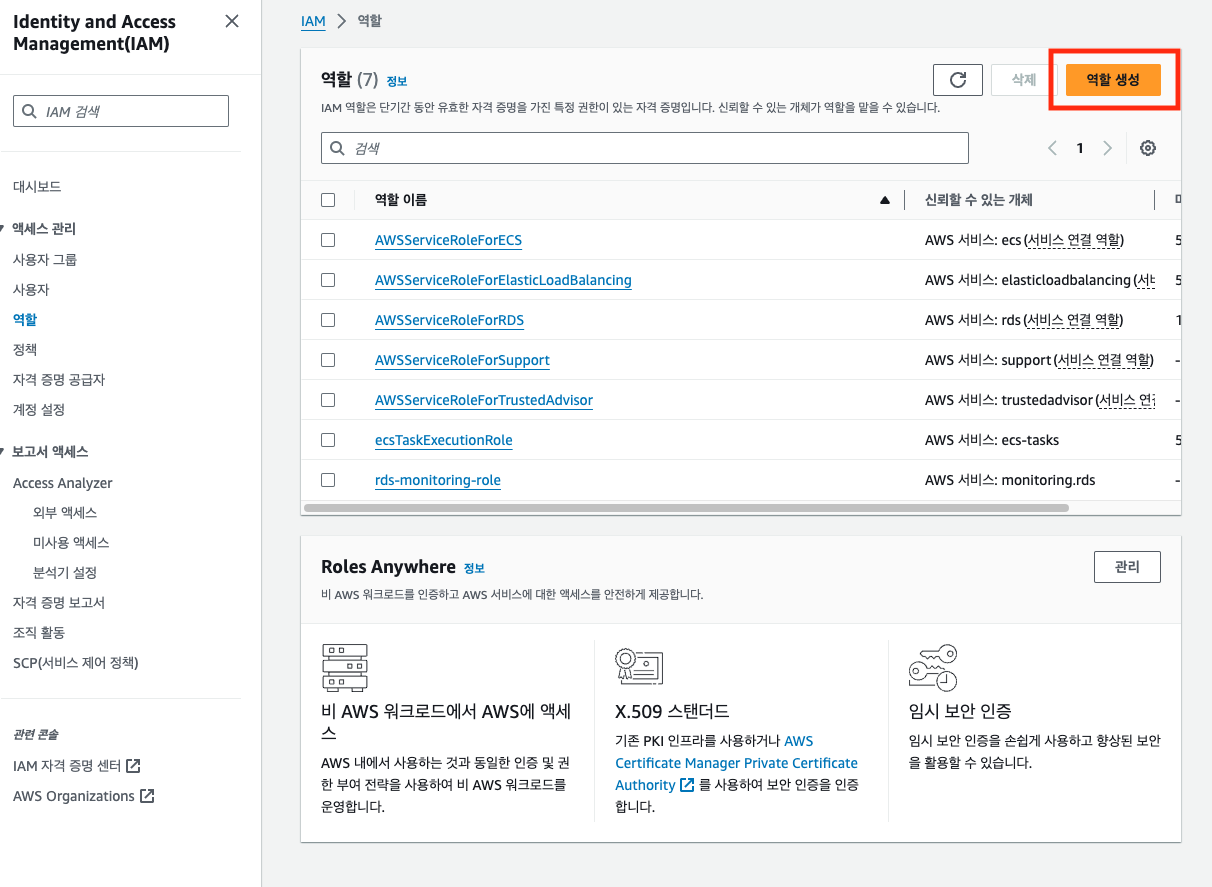Click the IAM breadcrumb link
The width and height of the screenshot is (1212, 887).
click(x=313, y=21)
